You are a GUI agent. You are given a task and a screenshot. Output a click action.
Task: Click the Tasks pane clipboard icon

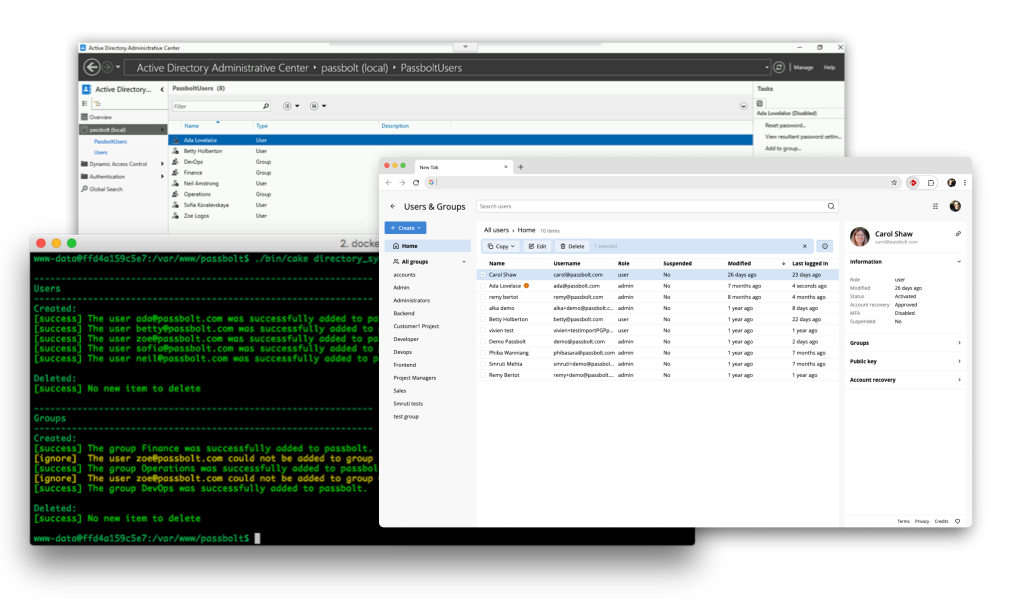[x=760, y=103]
